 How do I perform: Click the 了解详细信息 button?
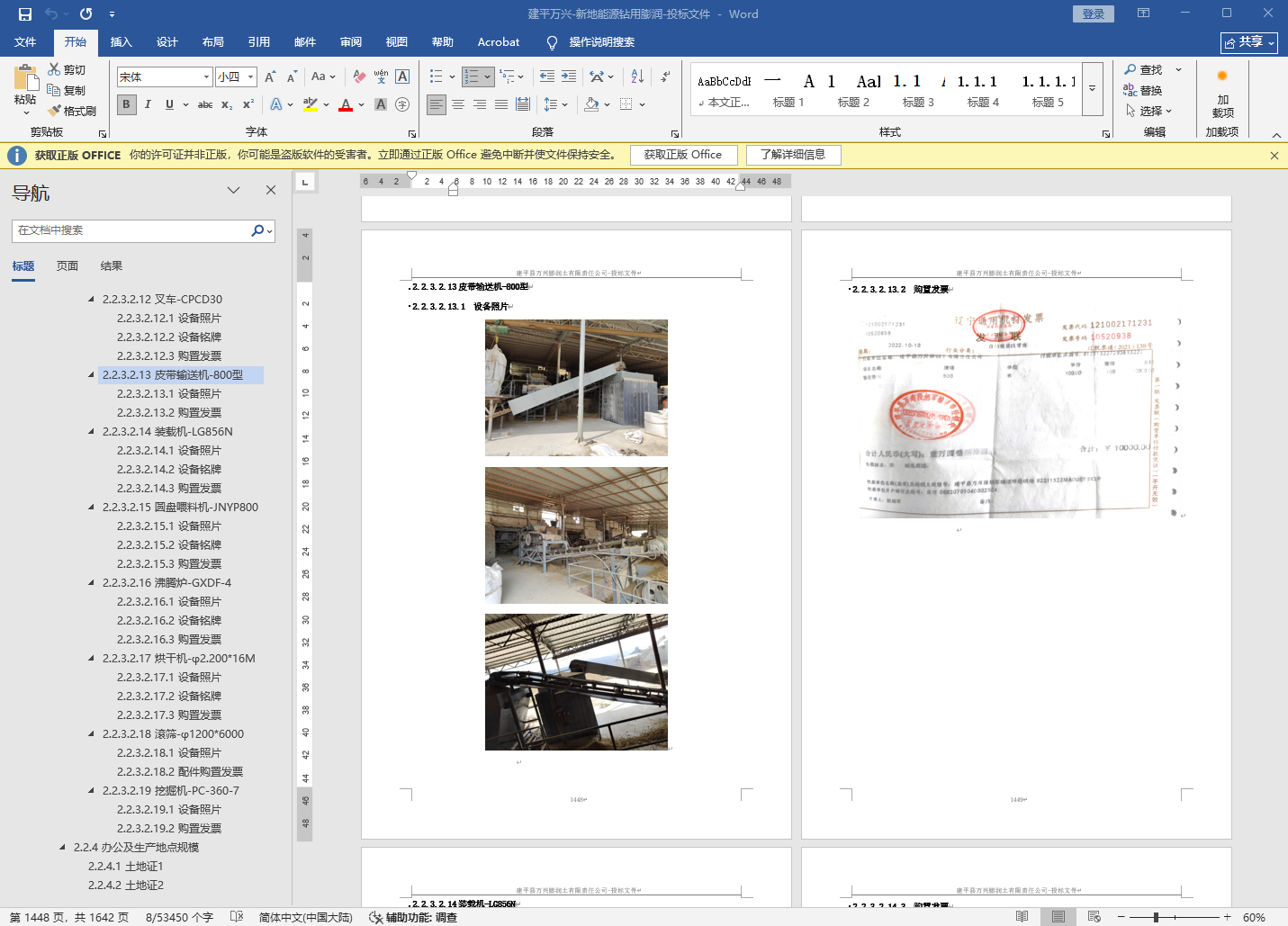point(793,155)
